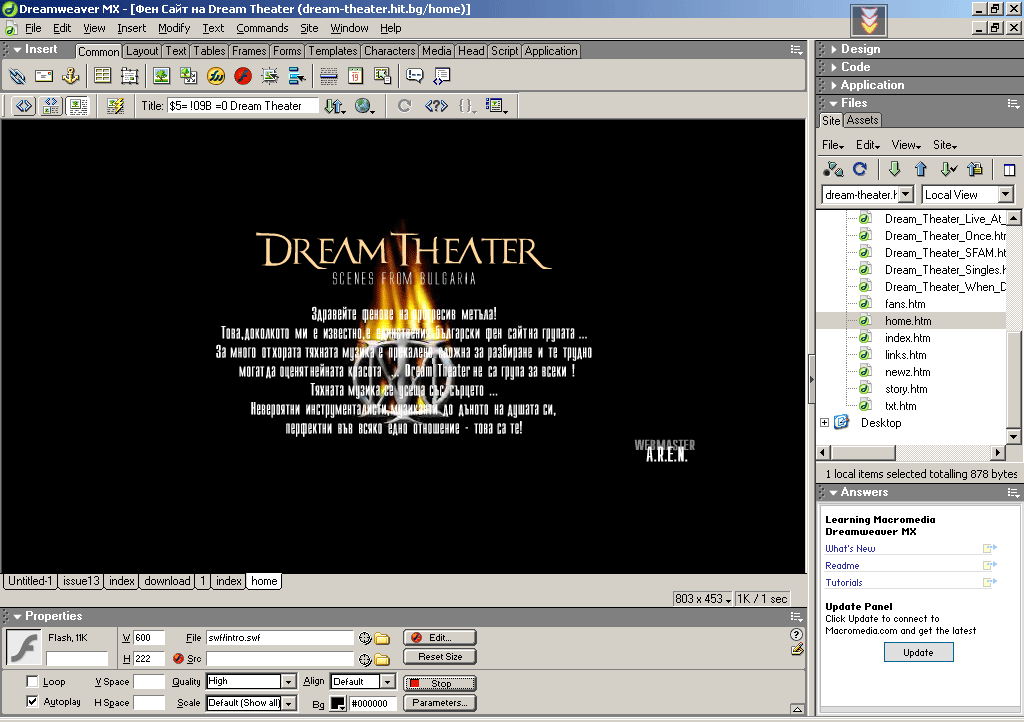Viewport: 1024px width, 722px height.
Task: Open Properties panel help question mark
Action: (x=796, y=634)
